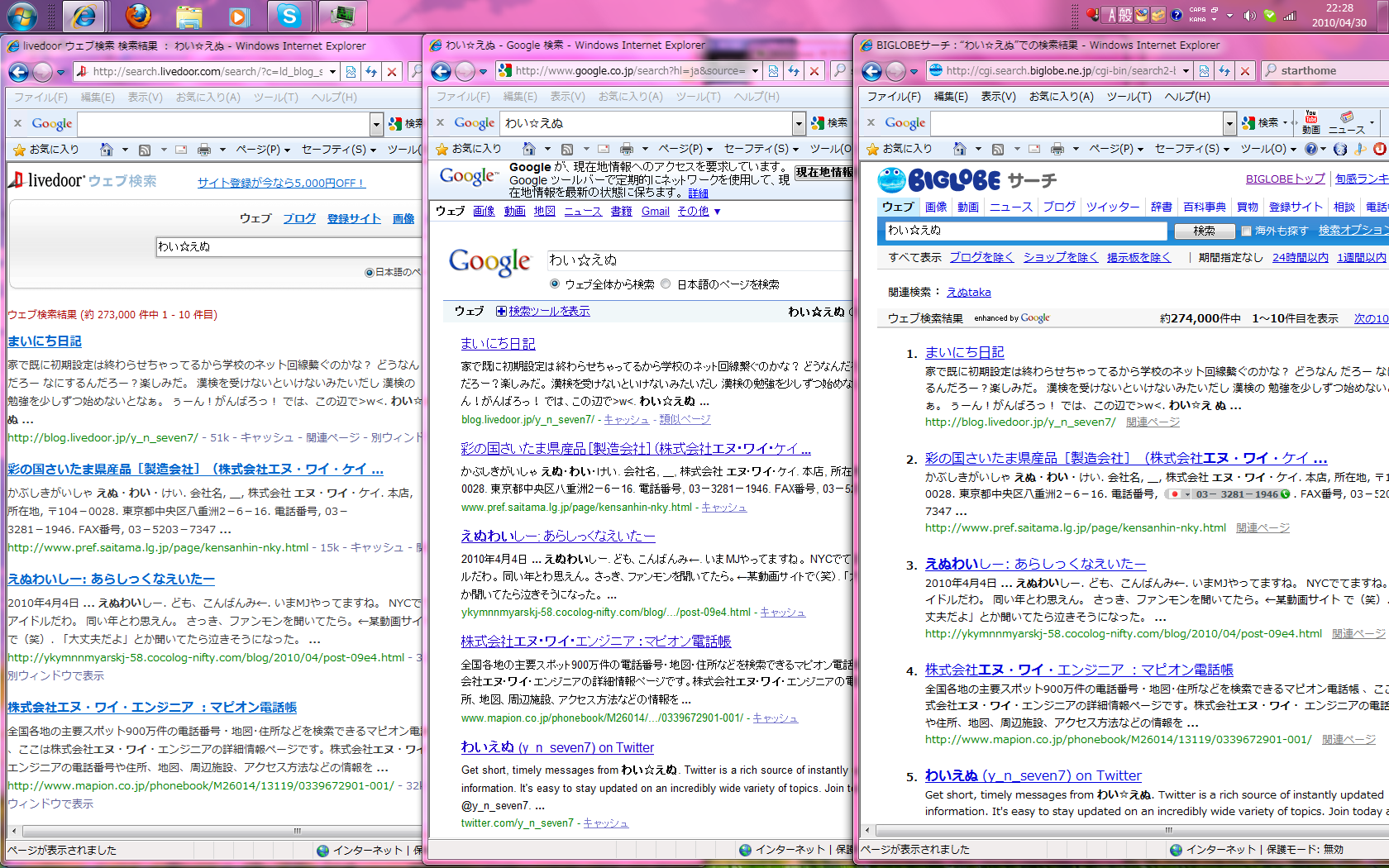Viewport: 1389px width, 868px height.
Task: Open Firefox from the taskbar
Action: pyautogui.click(x=138, y=16)
